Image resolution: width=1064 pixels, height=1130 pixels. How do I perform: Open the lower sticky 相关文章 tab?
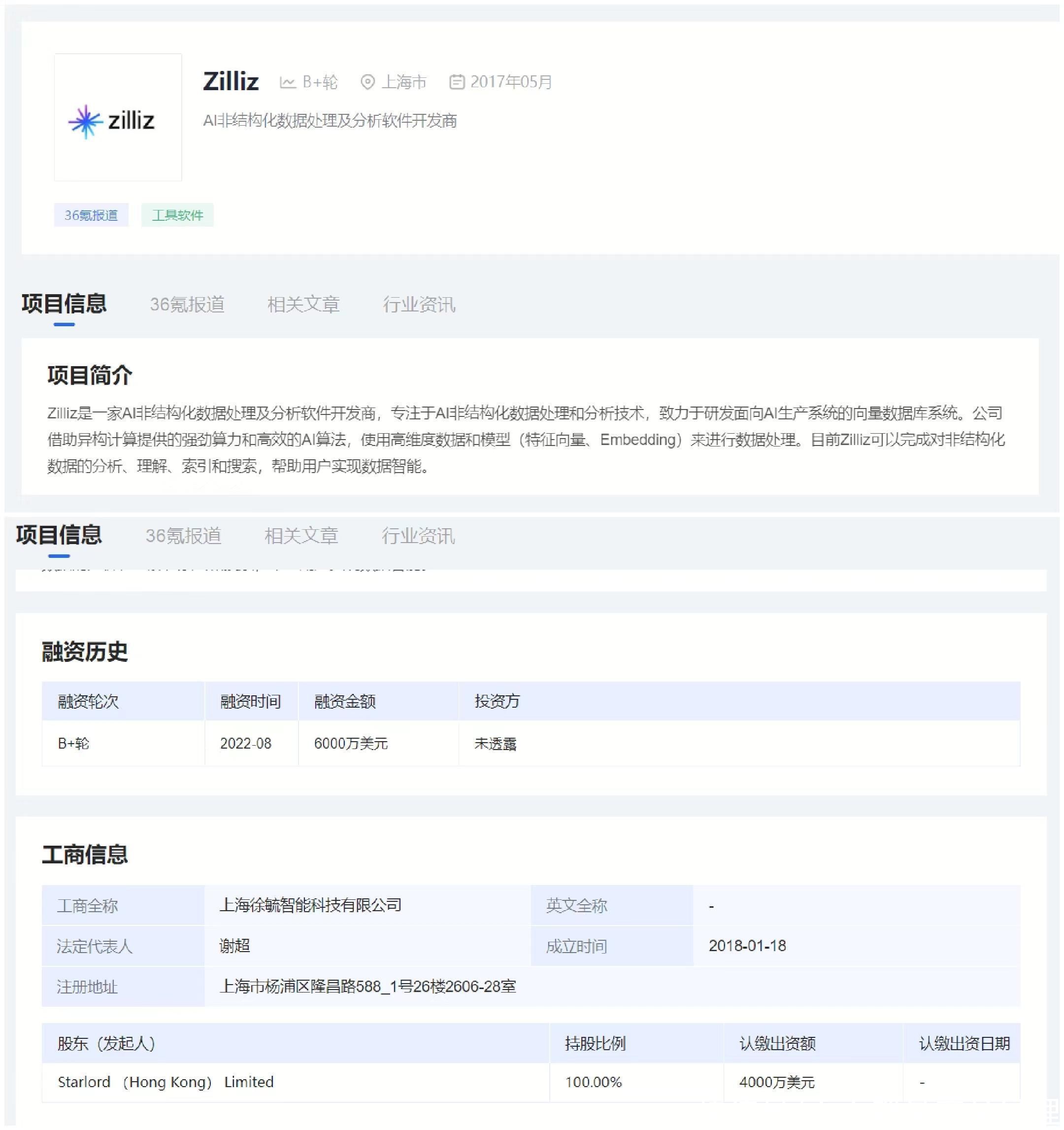tap(301, 536)
